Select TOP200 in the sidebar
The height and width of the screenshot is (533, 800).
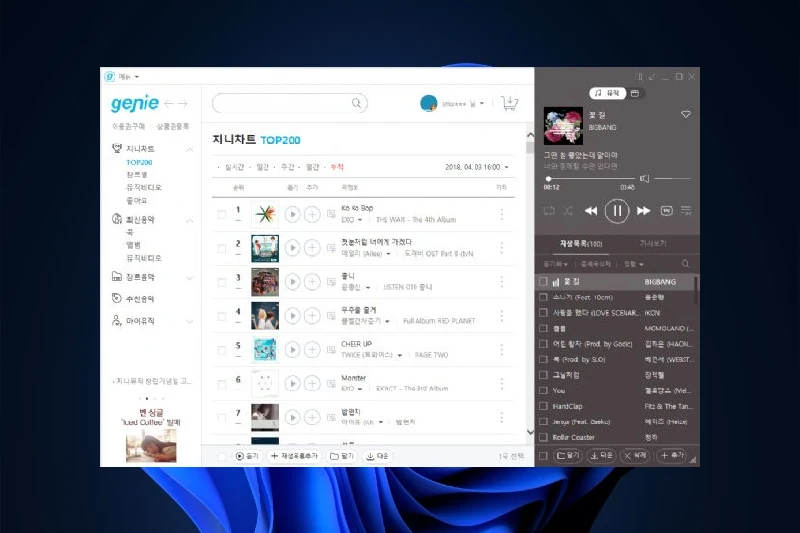(139, 162)
